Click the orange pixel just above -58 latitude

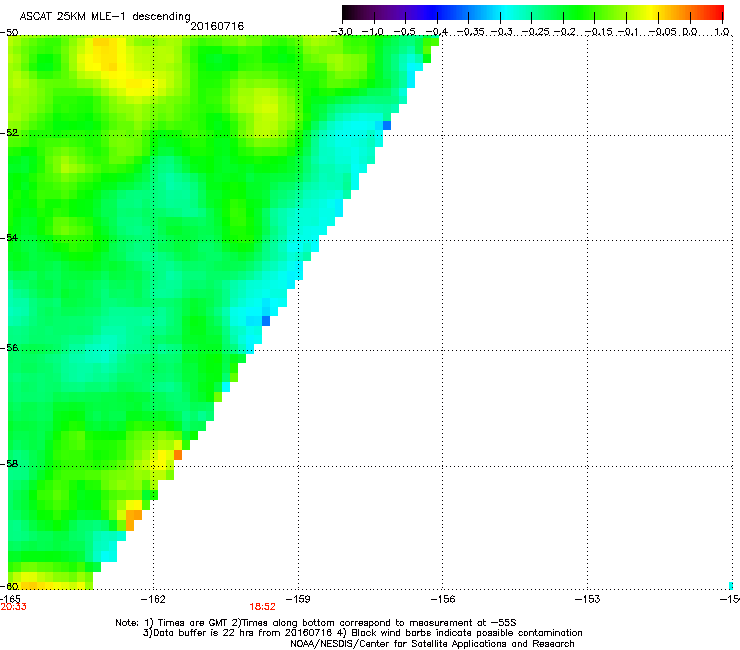pyautogui.click(x=178, y=455)
